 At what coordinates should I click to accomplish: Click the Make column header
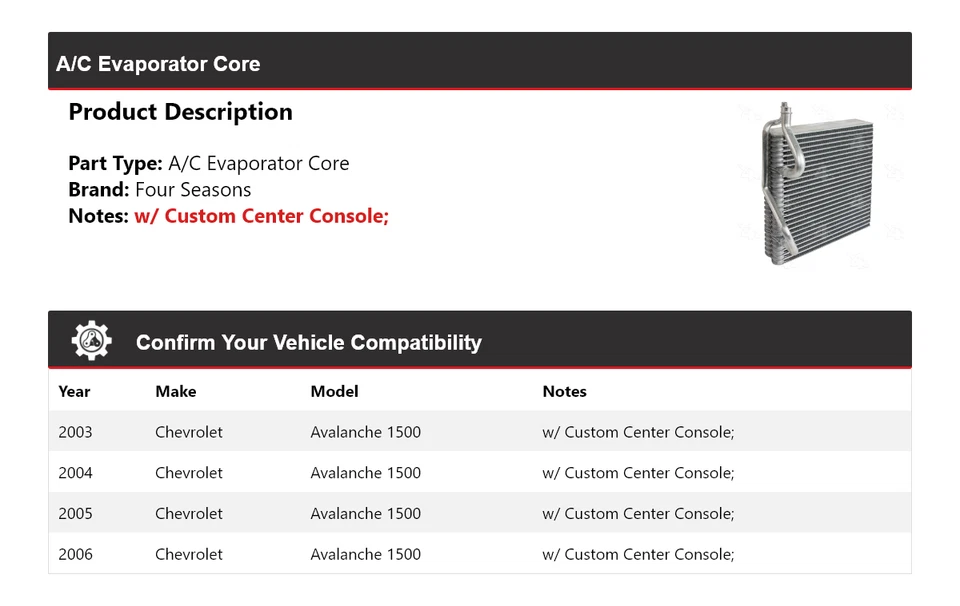[x=176, y=392]
